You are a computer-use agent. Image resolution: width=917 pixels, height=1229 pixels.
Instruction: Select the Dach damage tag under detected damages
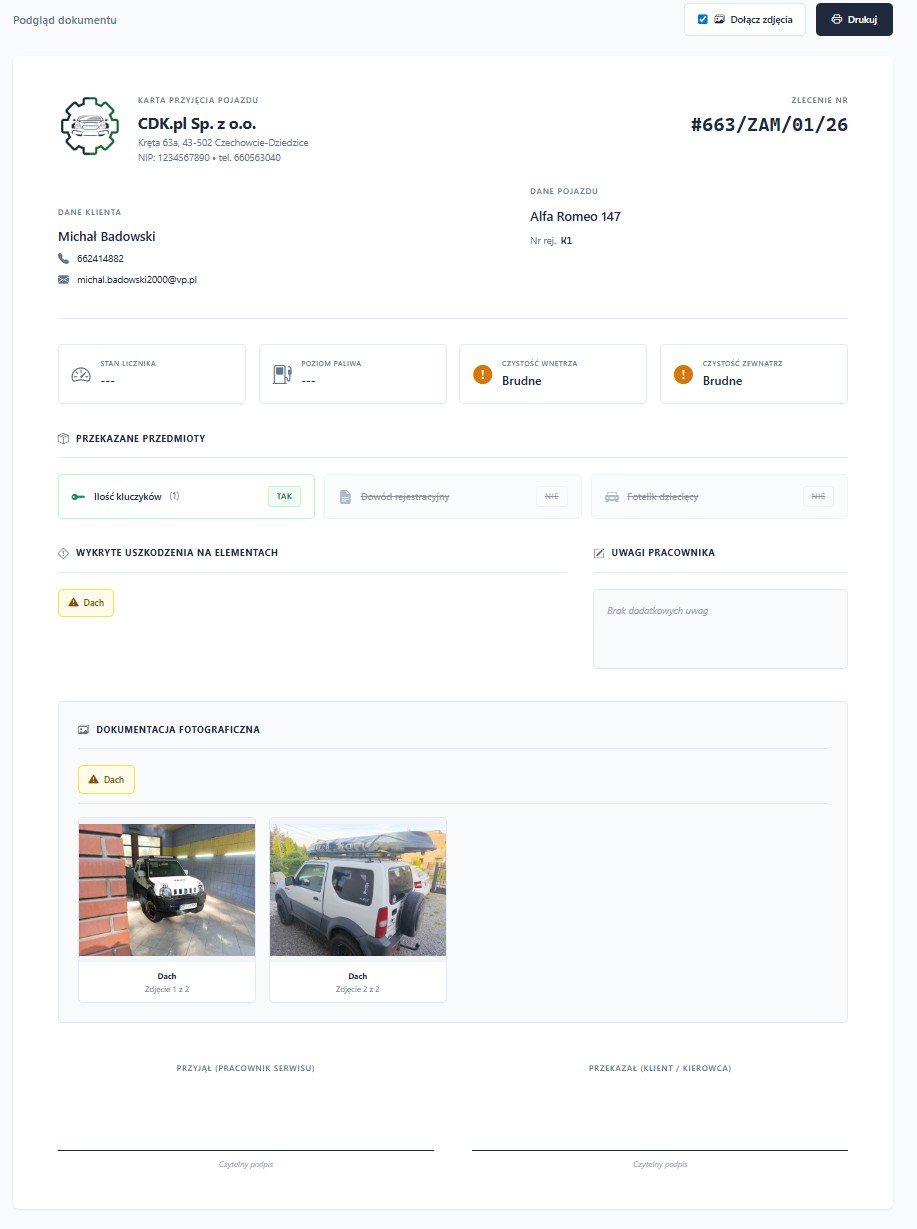click(x=86, y=603)
